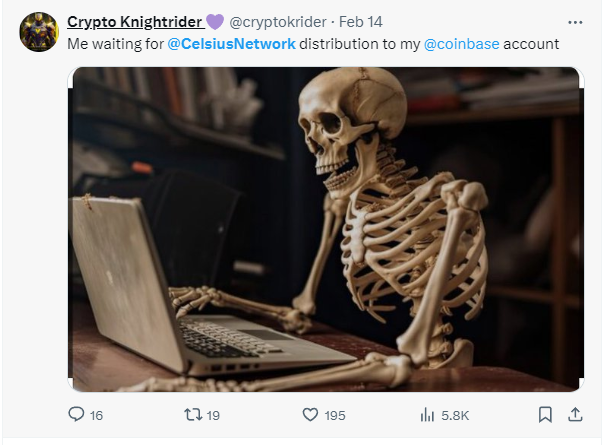Open the view analytics bar chart icon

(x=427, y=415)
